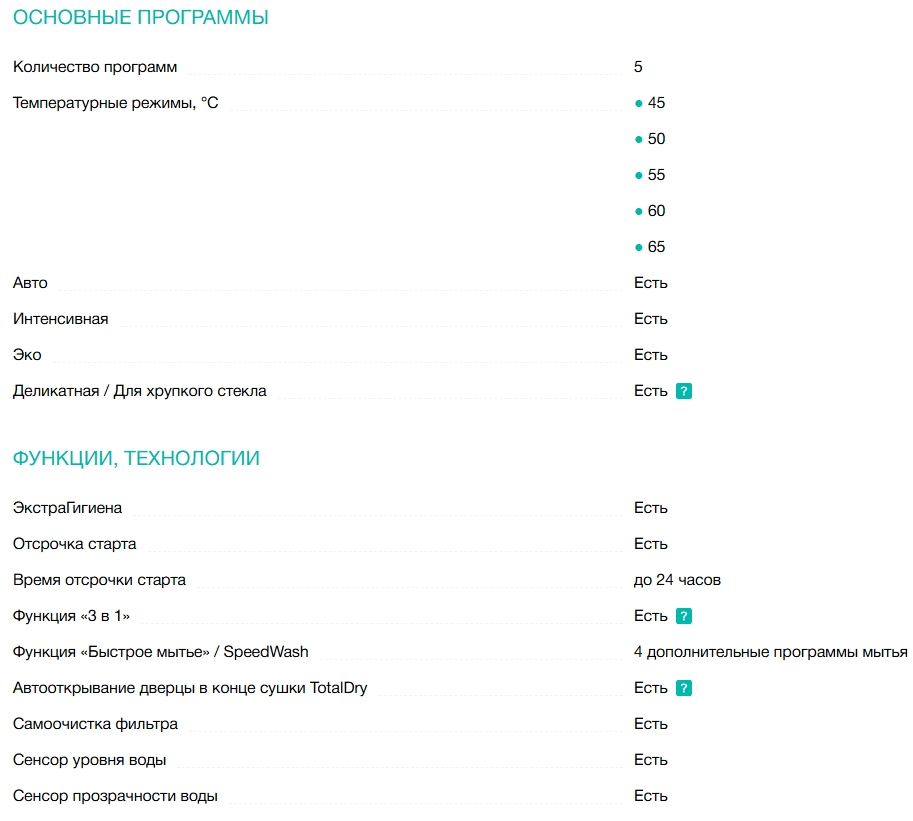Click the Отсрочка старта label

tap(74, 544)
